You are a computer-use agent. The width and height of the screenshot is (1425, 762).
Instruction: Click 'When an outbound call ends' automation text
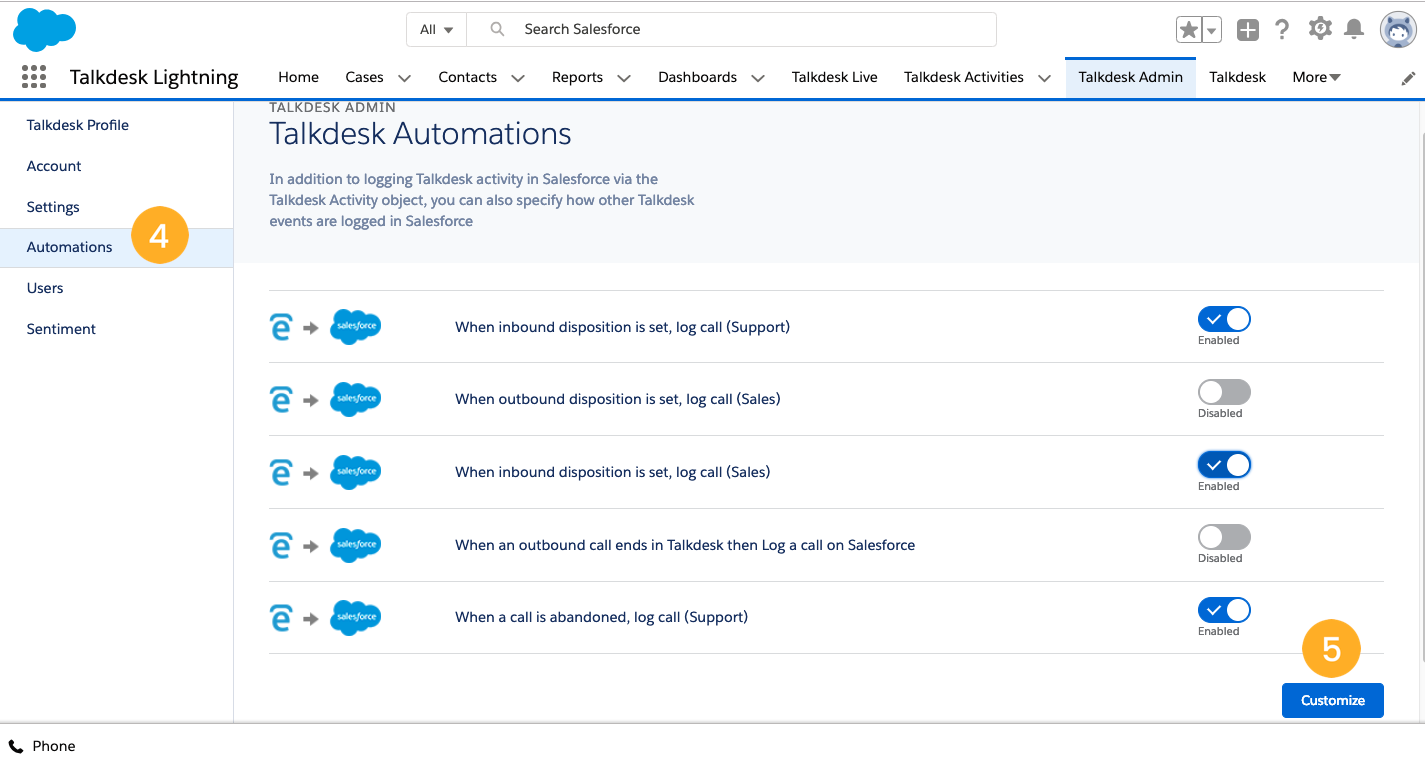tap(685, 545)
